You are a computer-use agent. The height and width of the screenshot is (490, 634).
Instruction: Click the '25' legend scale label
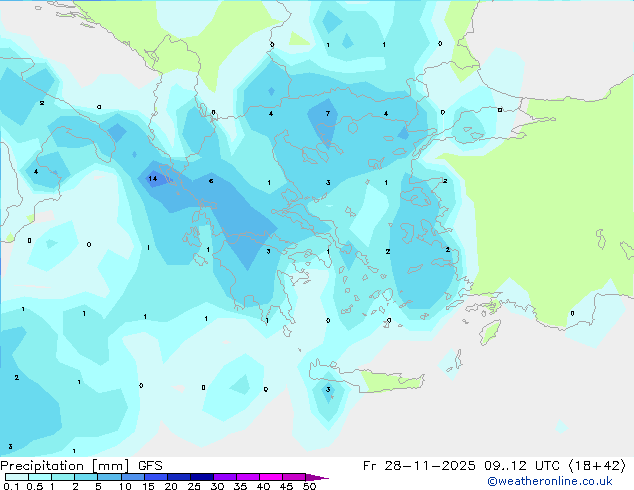pos(194,486)
